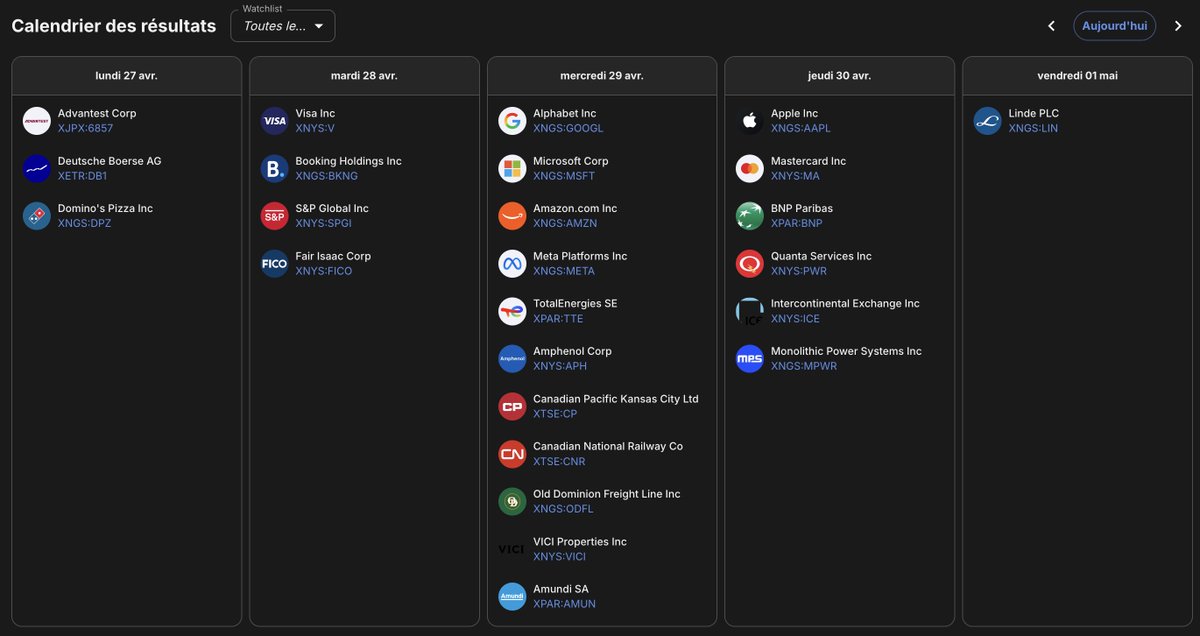Click the Amphenol logo icon
This screenshot has width=1200, height=636.
512,359
